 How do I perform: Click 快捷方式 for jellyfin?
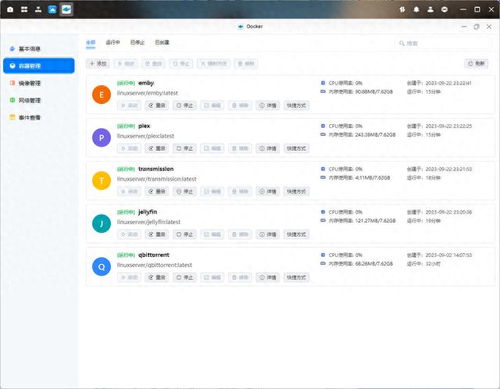(x=296, y=234)
